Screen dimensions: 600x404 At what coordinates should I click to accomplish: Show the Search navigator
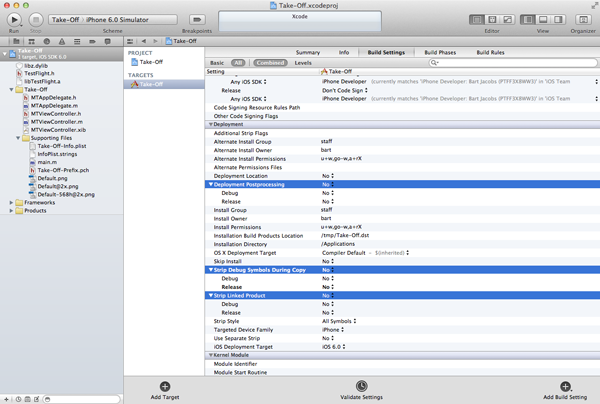[x=47, y=41]
